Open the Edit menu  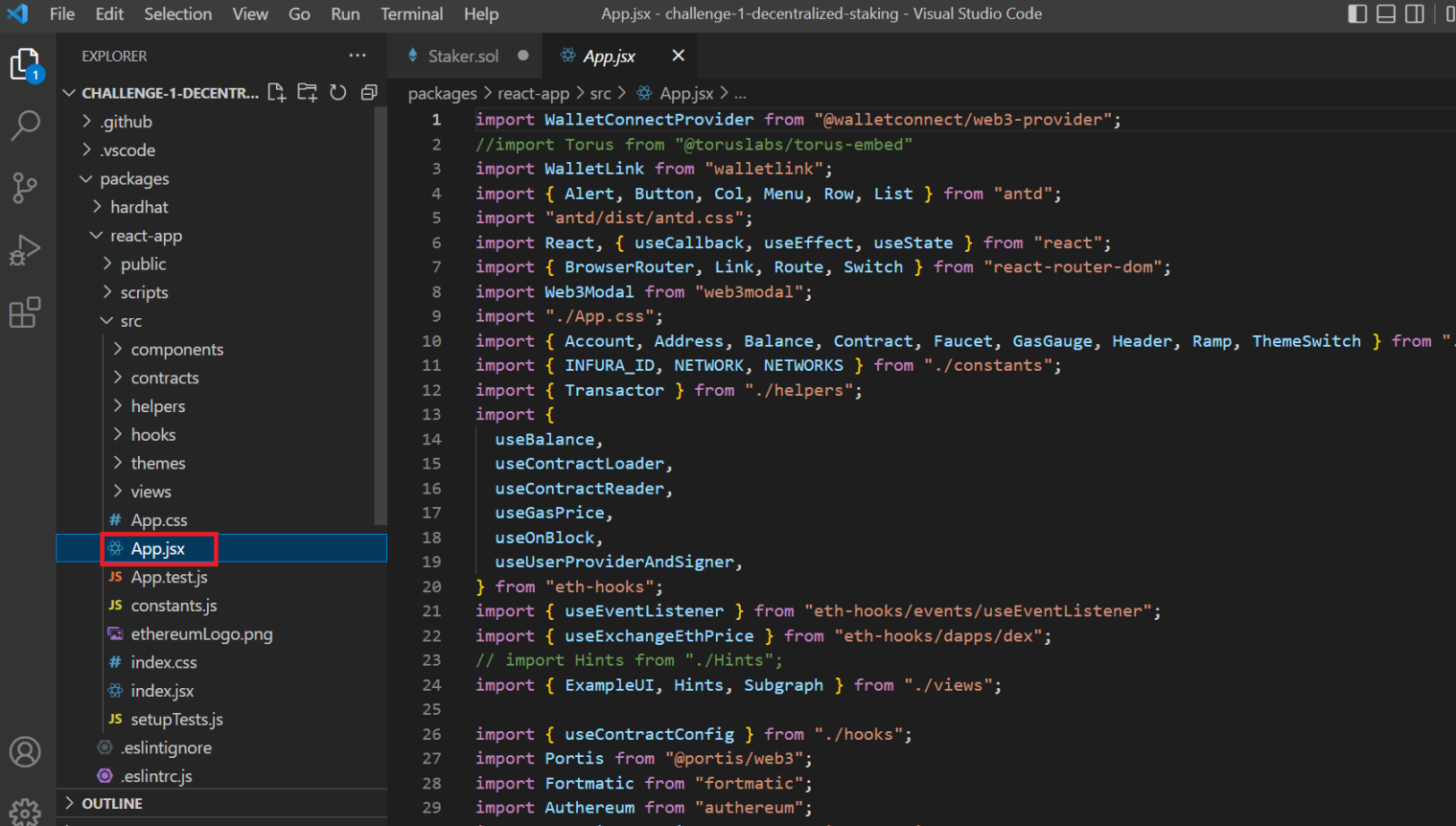coord(109,13)
